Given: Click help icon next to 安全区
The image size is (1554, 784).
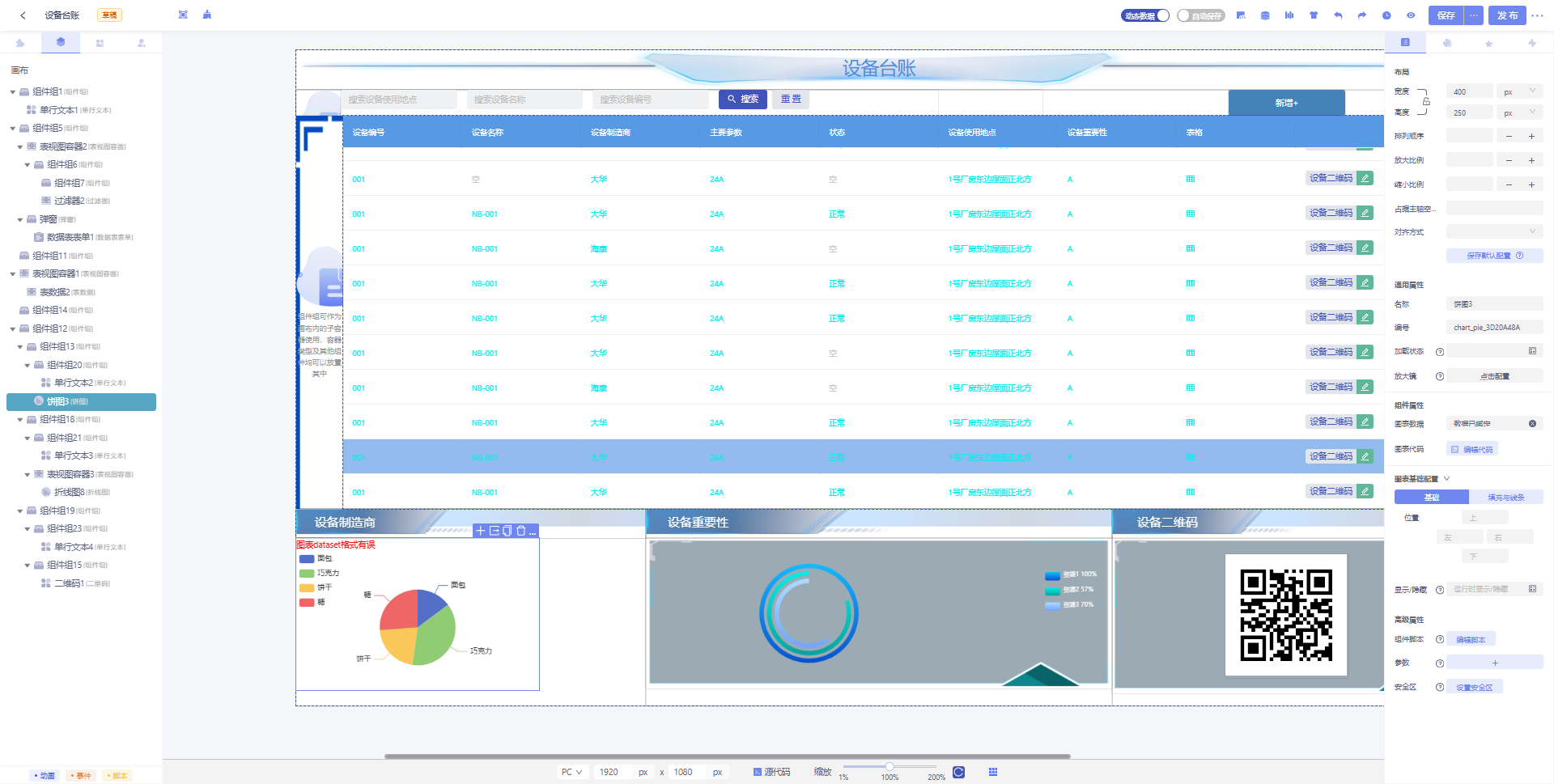Looking at the screenshot, I should click(1440, 688).
